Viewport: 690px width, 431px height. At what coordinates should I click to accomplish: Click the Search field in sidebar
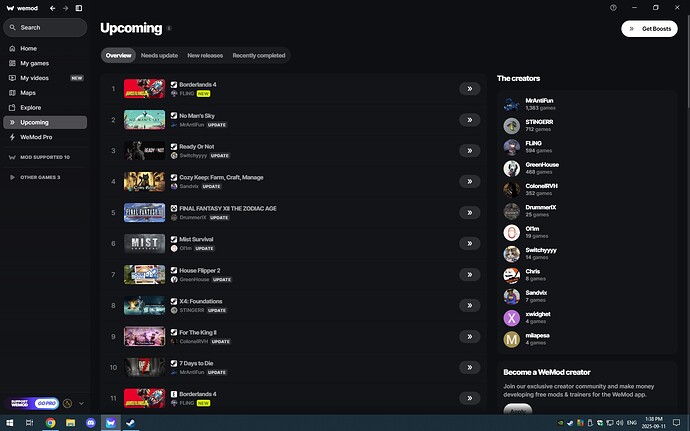tap(48, 27)
